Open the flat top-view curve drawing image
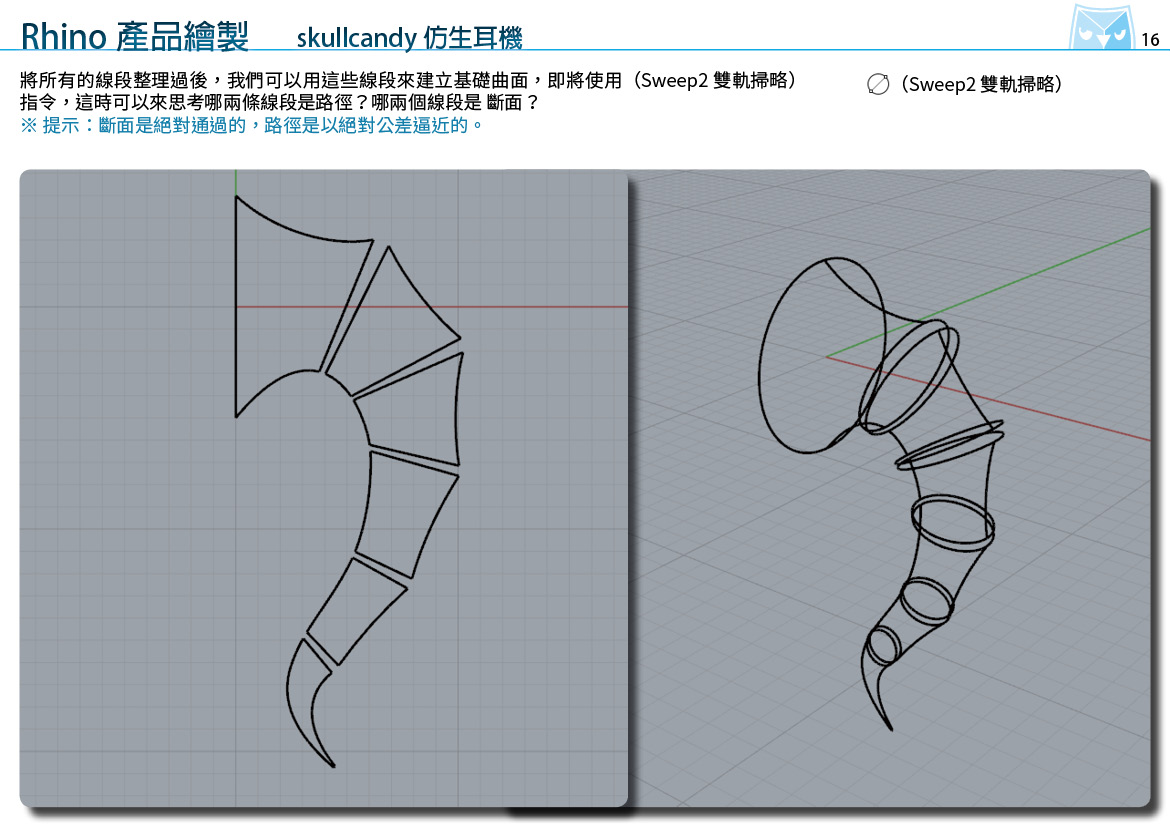 tap(324, 488)
